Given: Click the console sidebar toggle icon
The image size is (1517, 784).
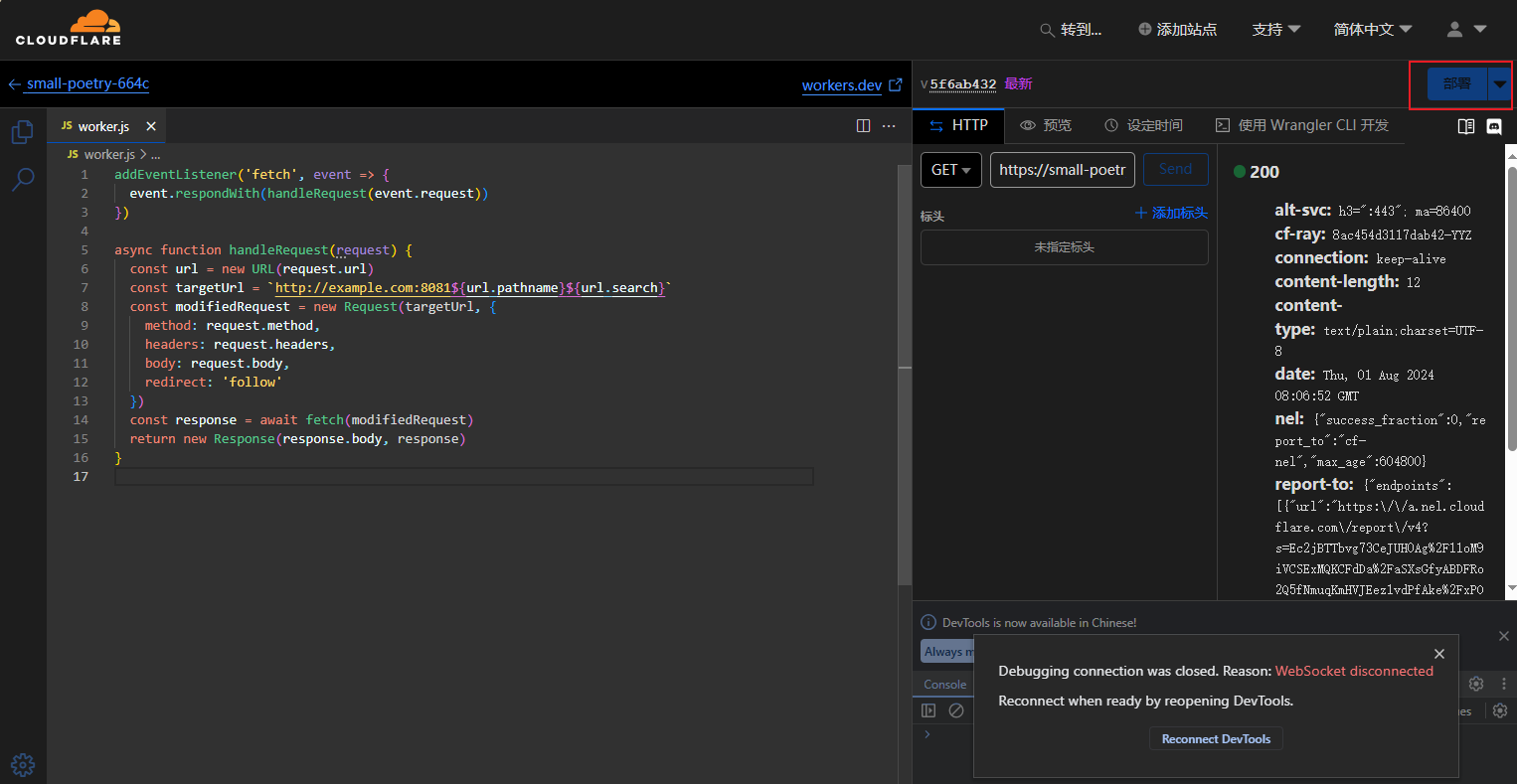Looking at the screenshot, I should pyautogui.click(x=928, y=710).
